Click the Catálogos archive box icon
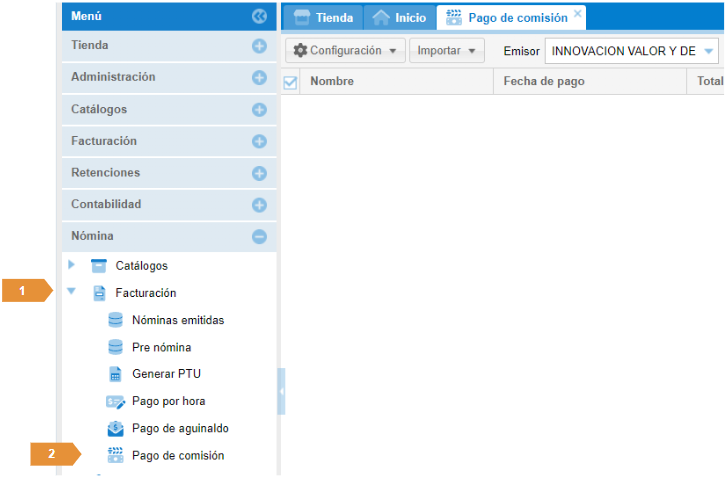This screenshot has width=728, height=483. pyautogui.click(x=99, y=266)
